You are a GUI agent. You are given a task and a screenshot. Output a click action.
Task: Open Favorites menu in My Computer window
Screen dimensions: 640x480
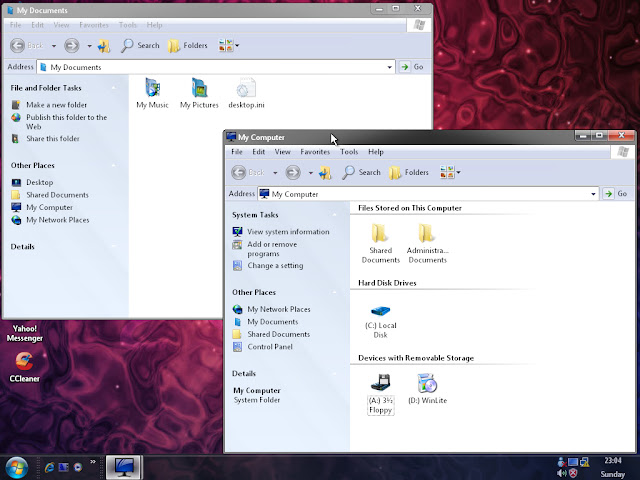click(x=315, y=152)
